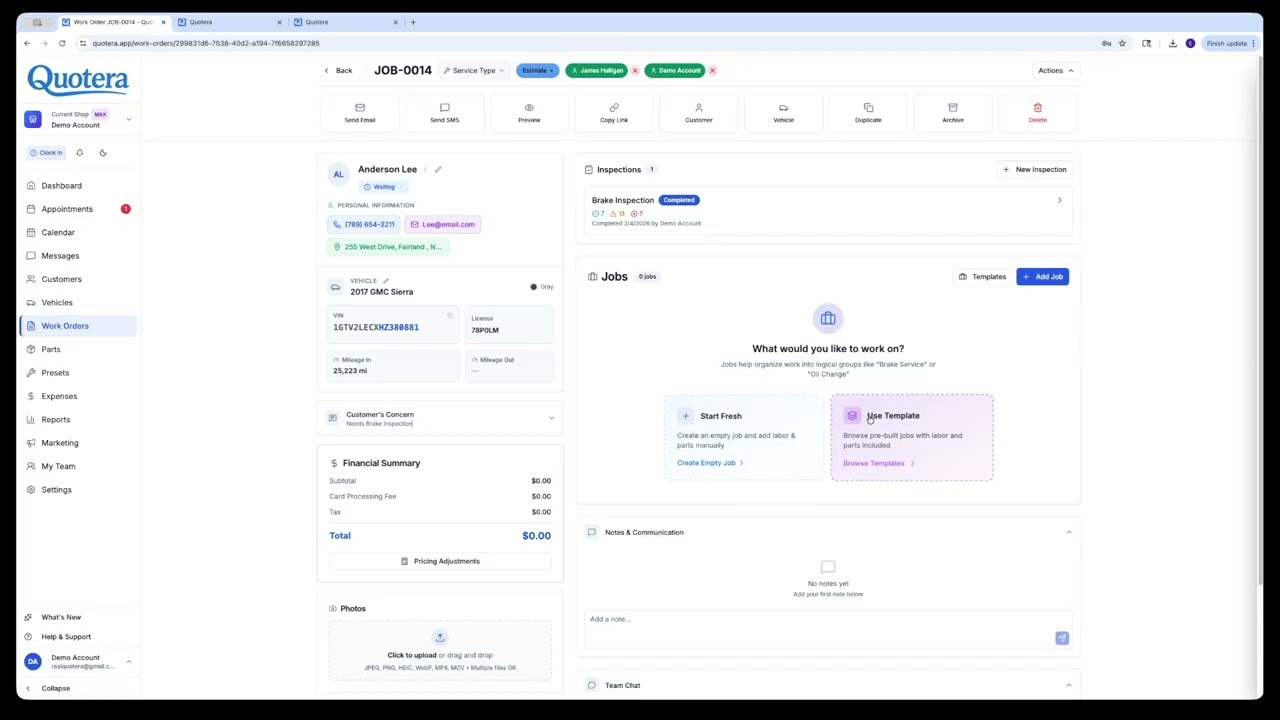Viewport: 1280px width, 720px height.
Task: Change the Waiting status dropdown
Action: tap(384, 187)
